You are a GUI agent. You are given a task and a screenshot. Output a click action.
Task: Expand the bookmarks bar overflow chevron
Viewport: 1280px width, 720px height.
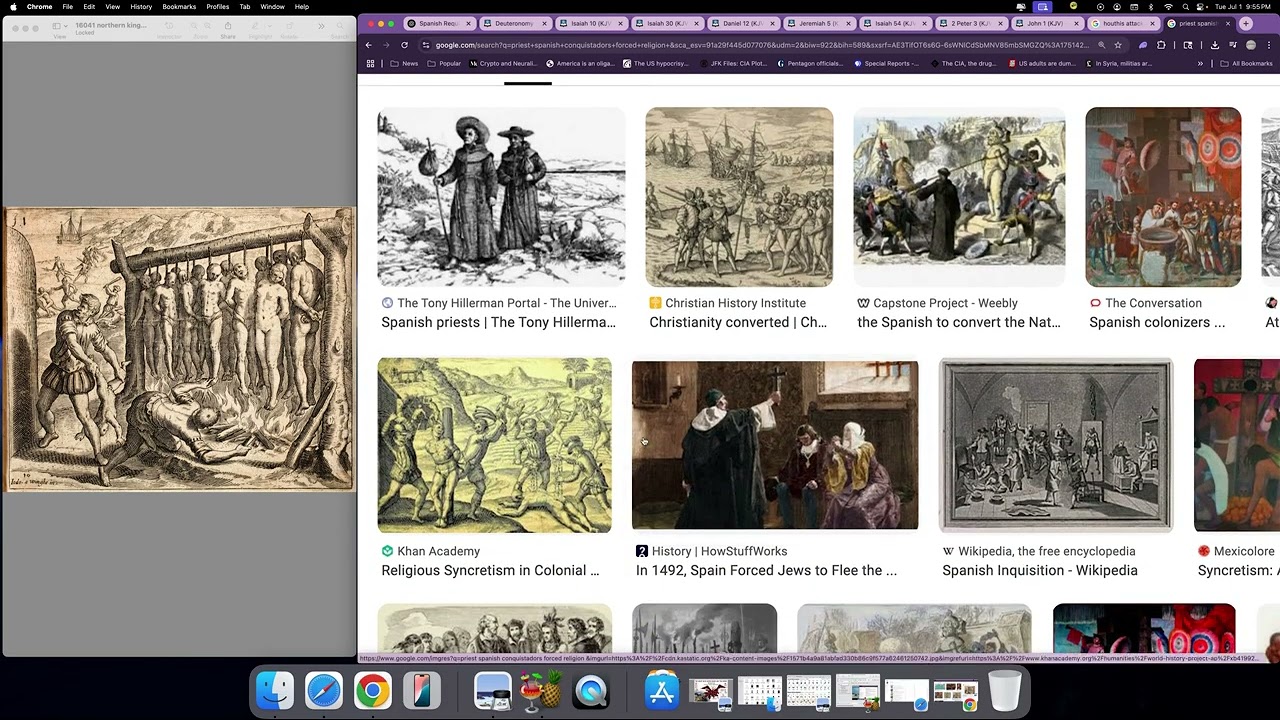tap(1200, 64)
